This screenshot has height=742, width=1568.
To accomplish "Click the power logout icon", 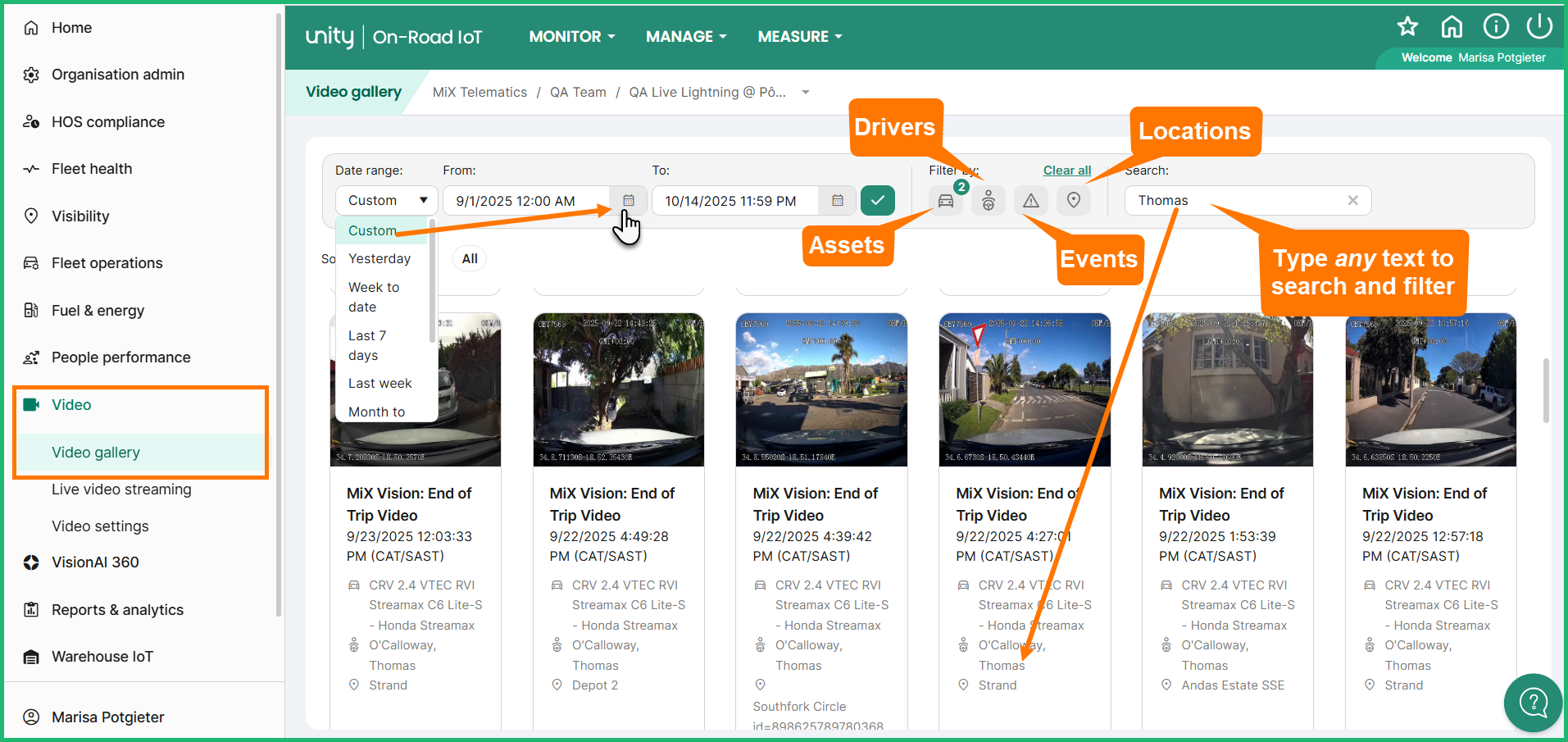I will pyautogui.click(x=1539, y=26).
